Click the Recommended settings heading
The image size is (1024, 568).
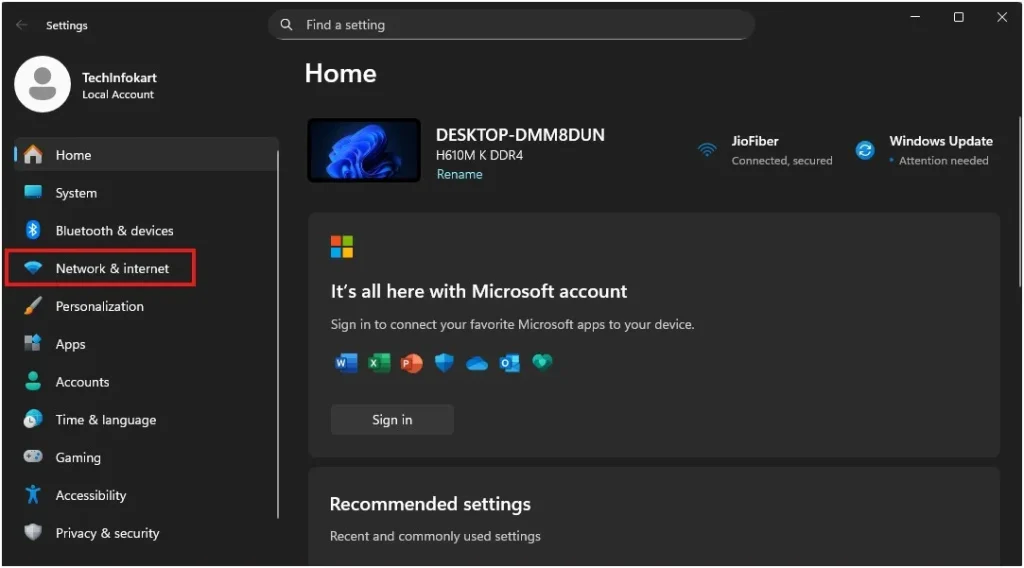tap(430, 504)
